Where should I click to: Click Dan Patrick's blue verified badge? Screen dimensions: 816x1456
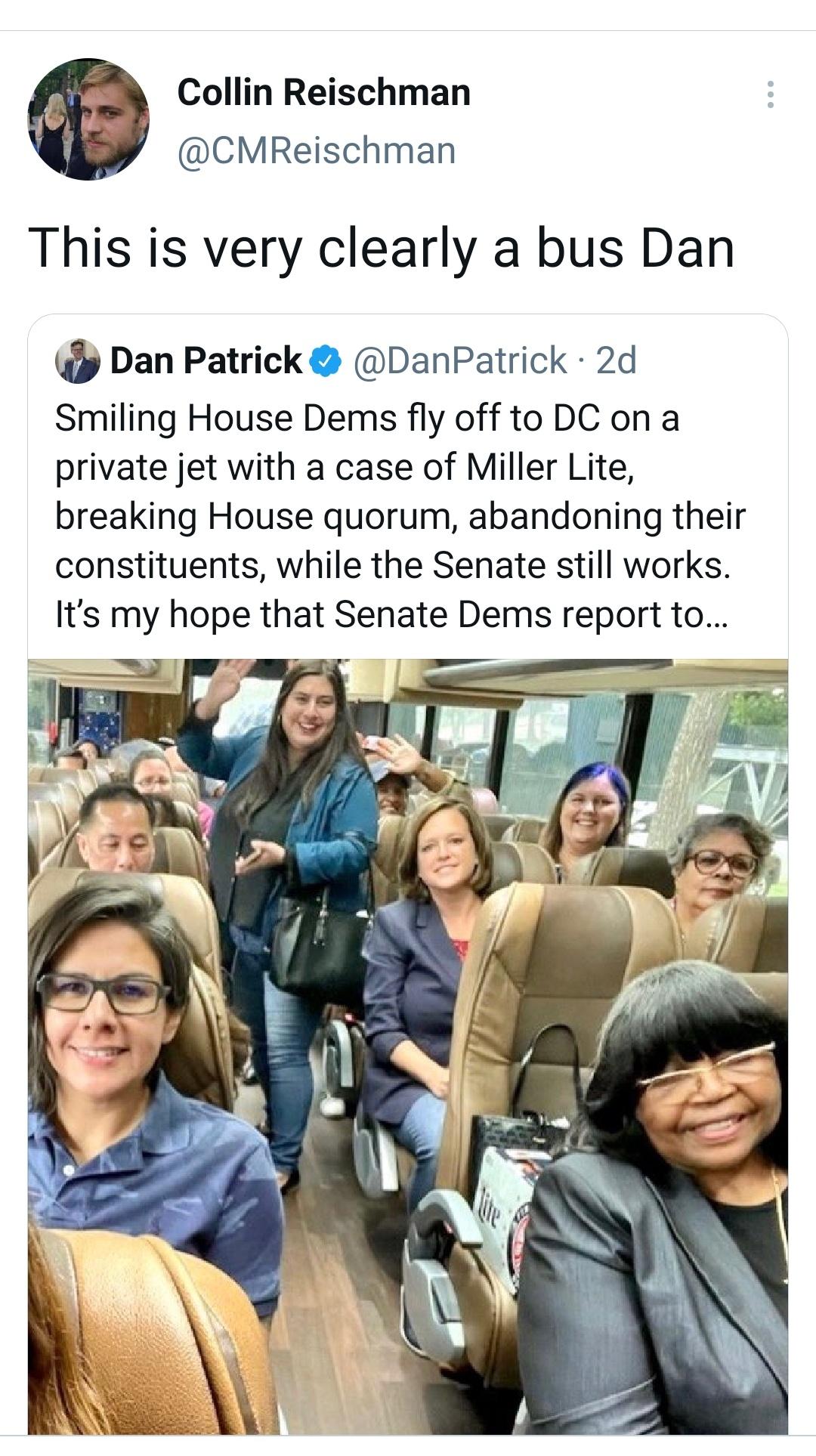tap(323, 363)
